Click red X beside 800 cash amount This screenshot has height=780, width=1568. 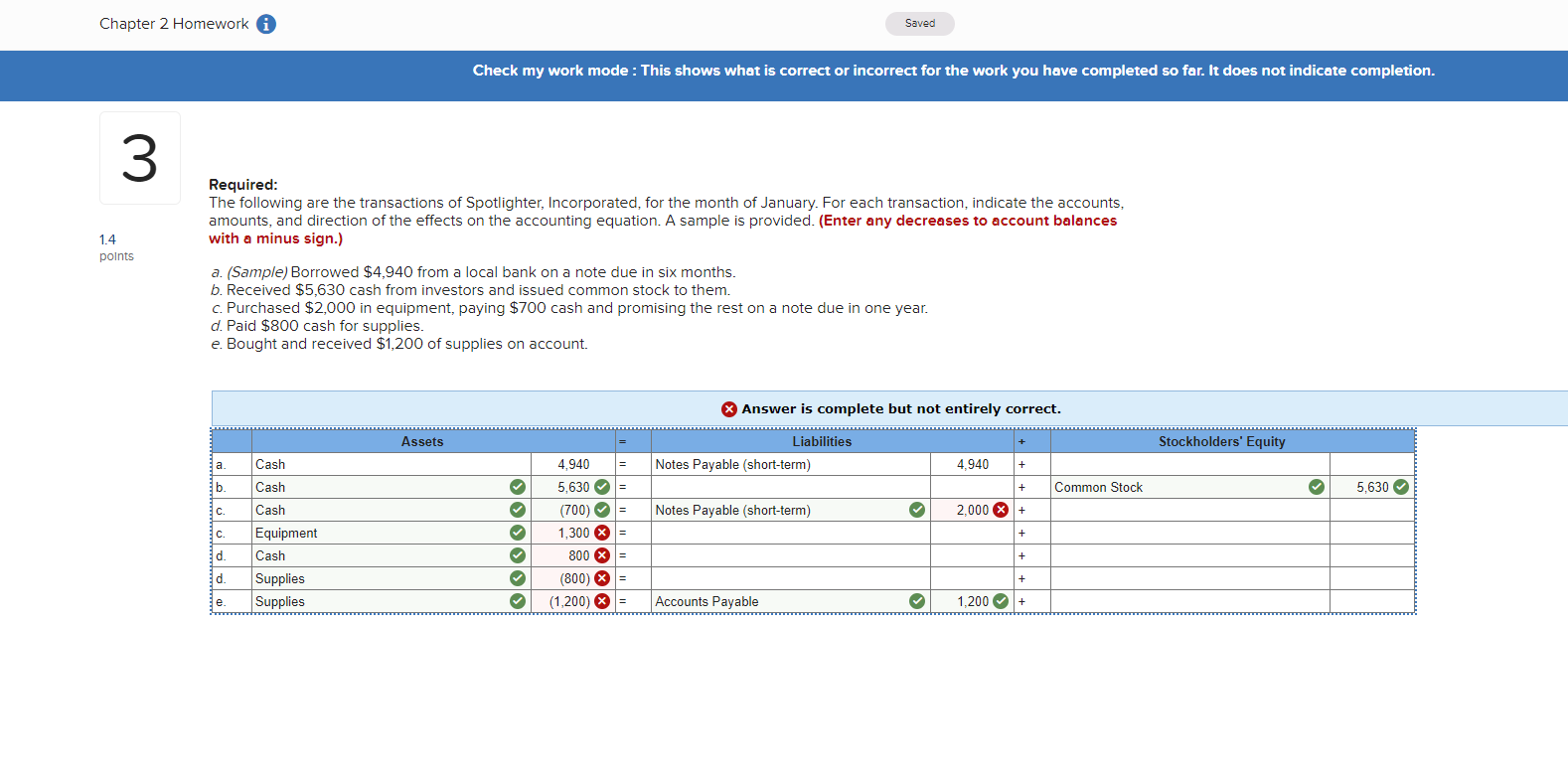point(602,555)
